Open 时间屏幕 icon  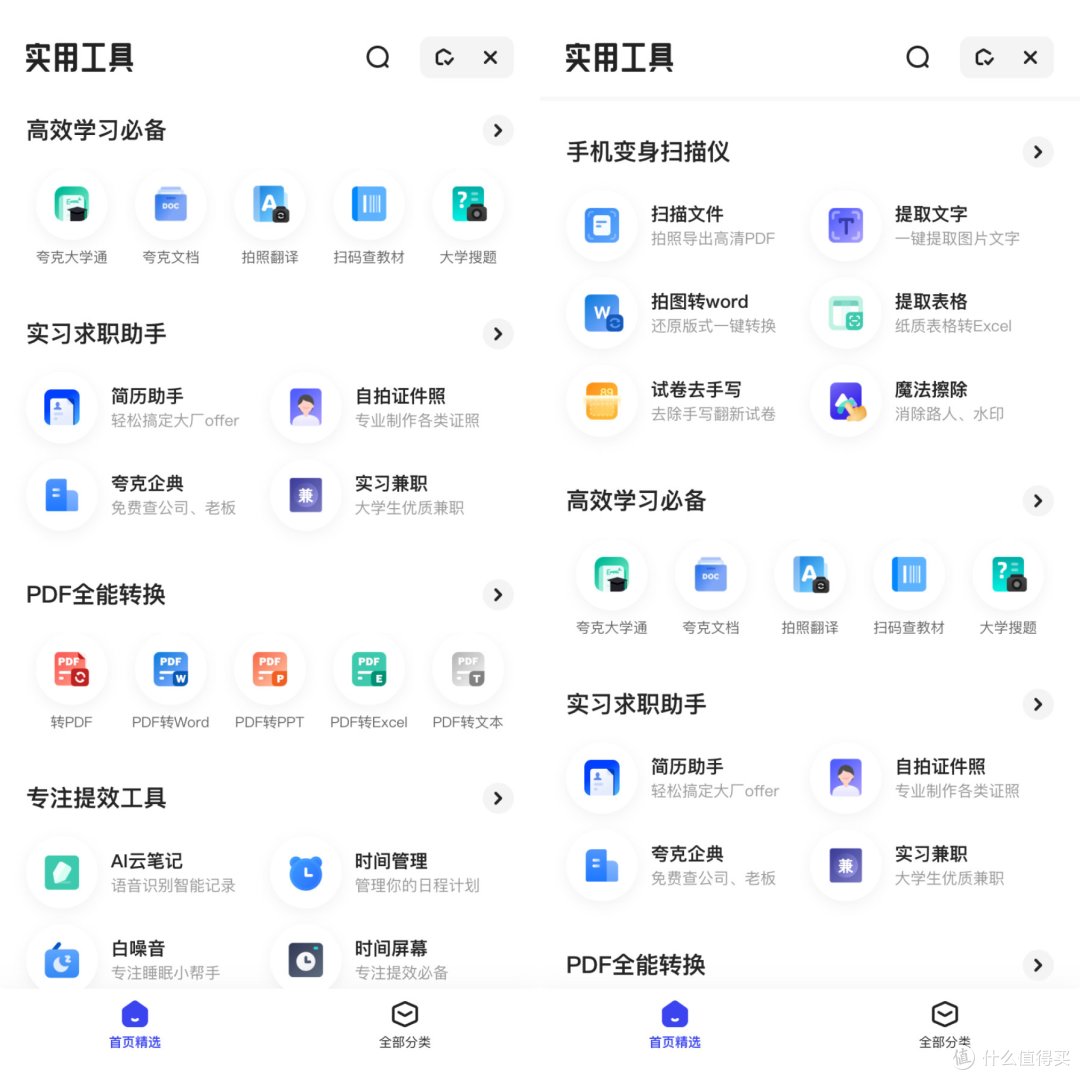tap(306, 959)
